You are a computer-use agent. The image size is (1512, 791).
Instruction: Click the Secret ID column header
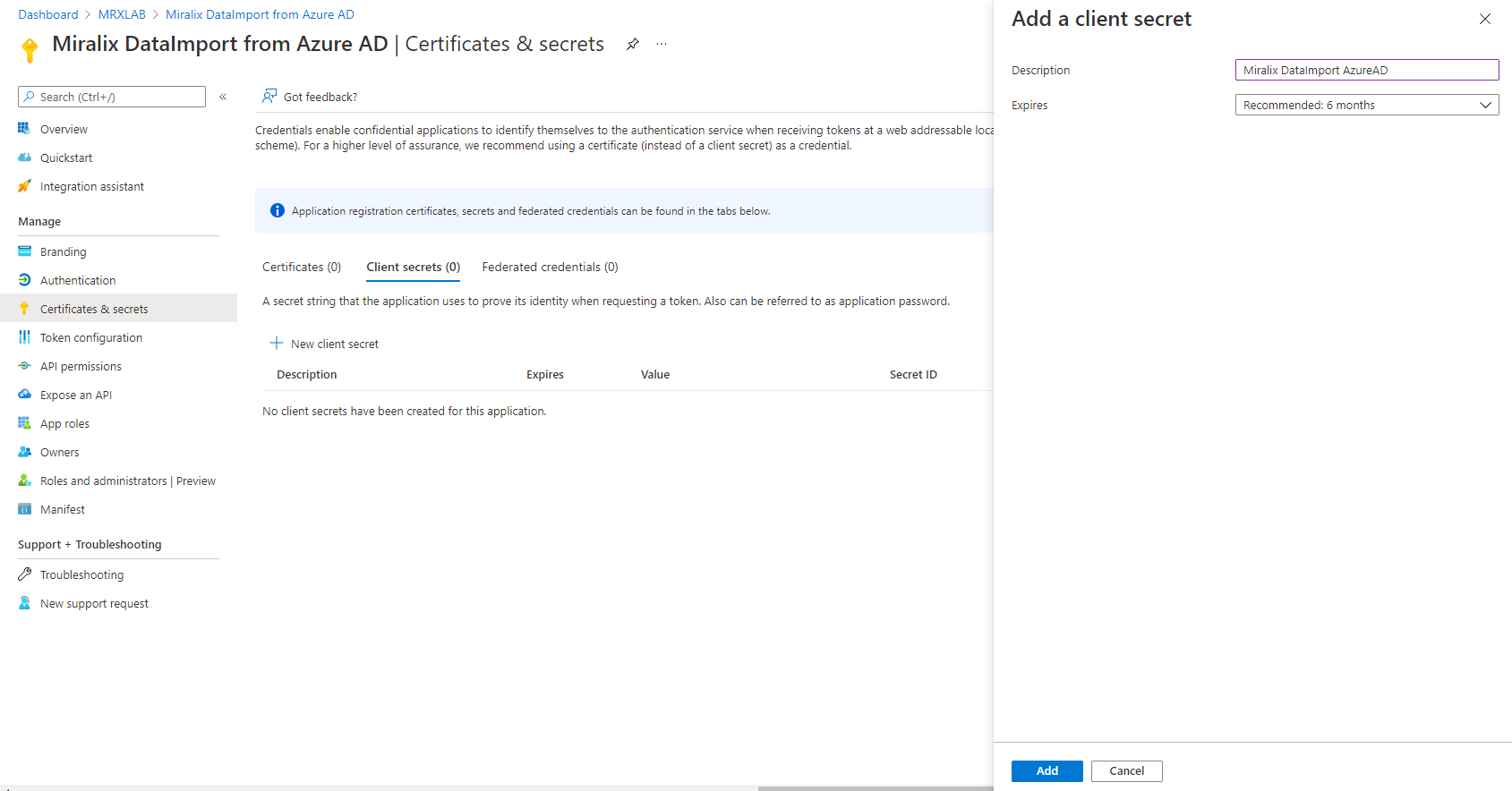[x=913, y=374]
